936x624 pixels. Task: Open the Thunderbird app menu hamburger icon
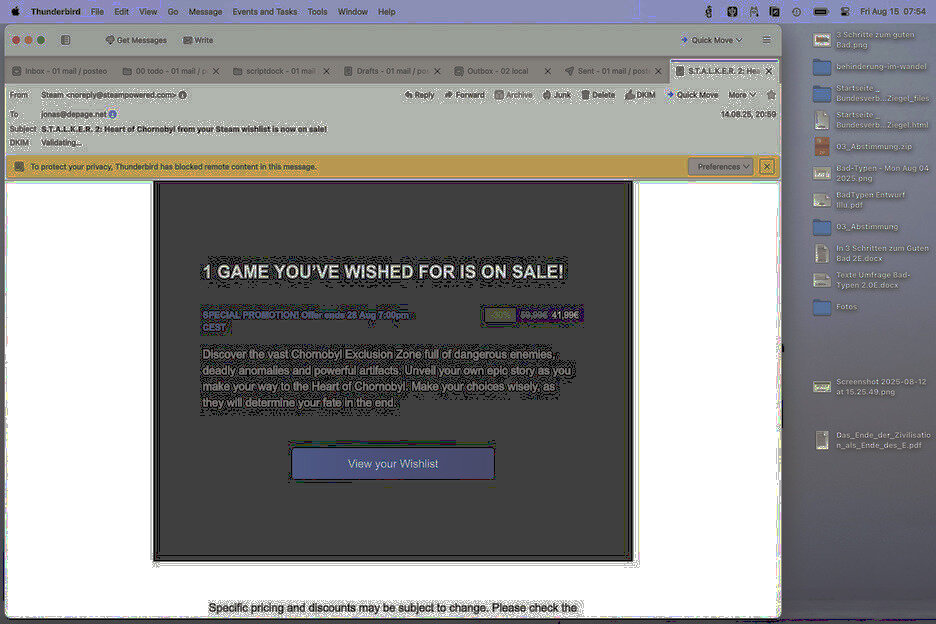click(x=766, y=40)
